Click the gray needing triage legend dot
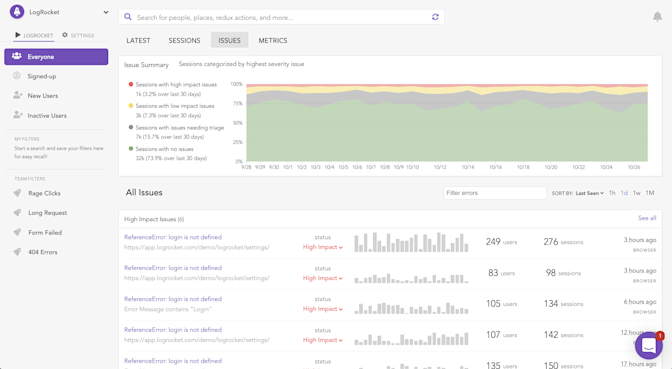 pyautogui.click(x=131, y=127)
